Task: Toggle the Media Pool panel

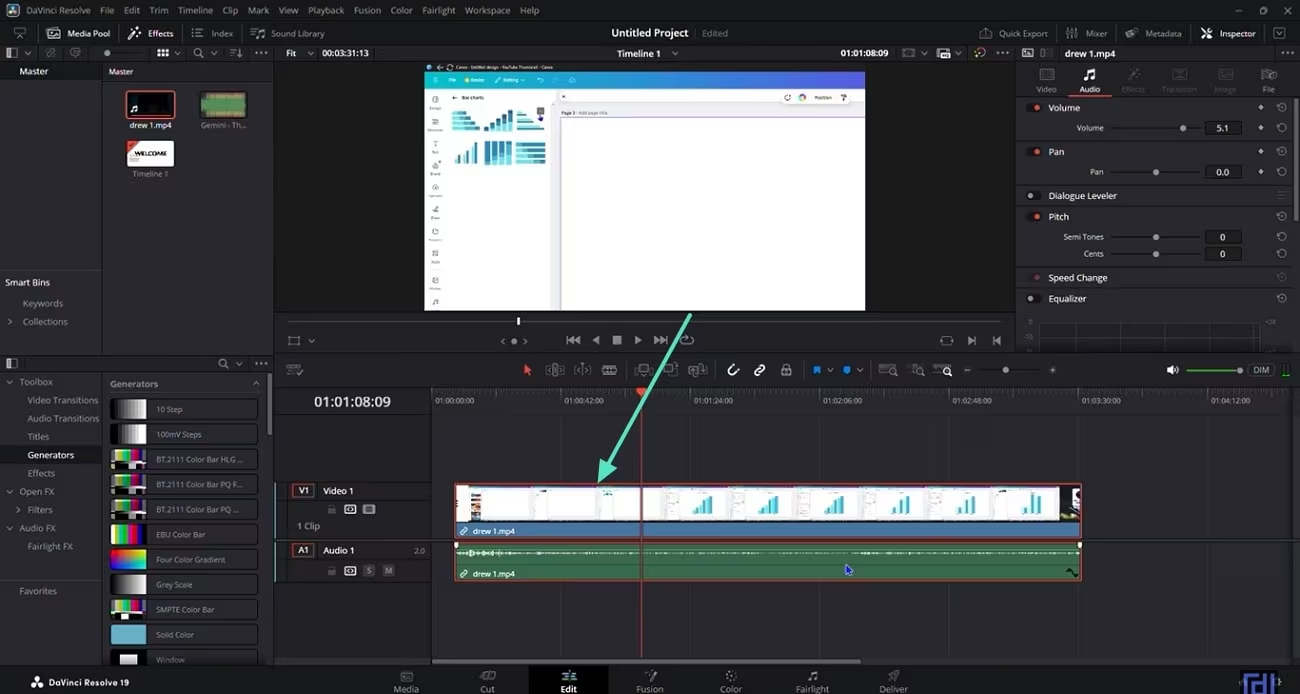Action: (x=78, y=33)
